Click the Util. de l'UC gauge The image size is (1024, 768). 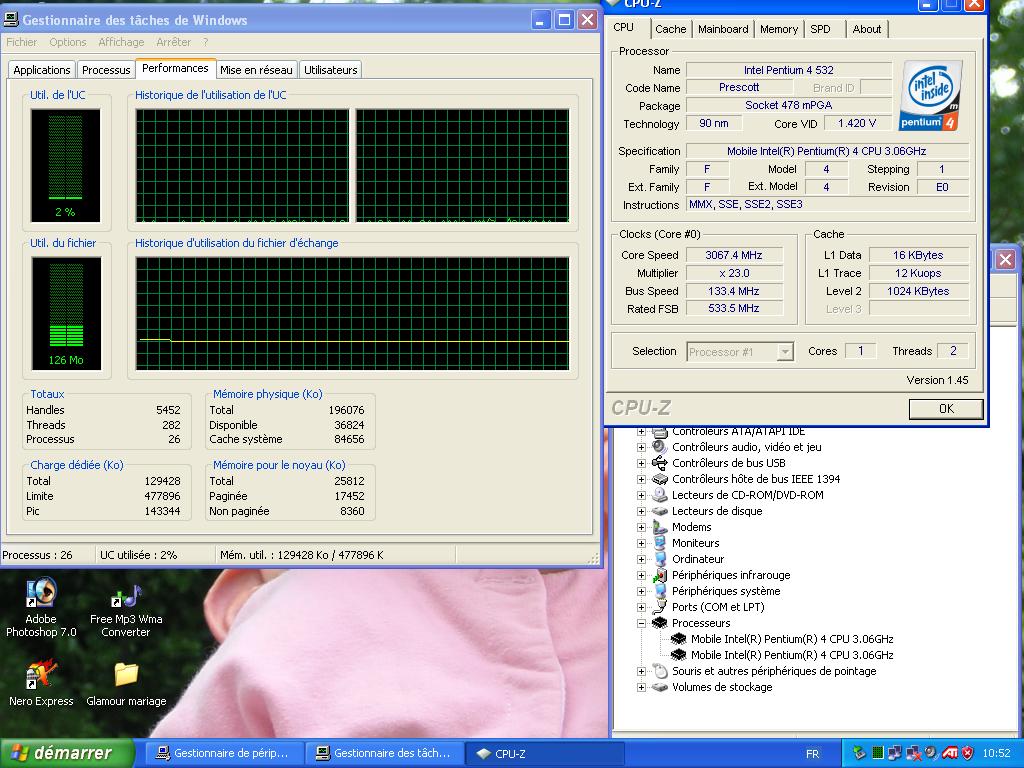tap(65, 166)
